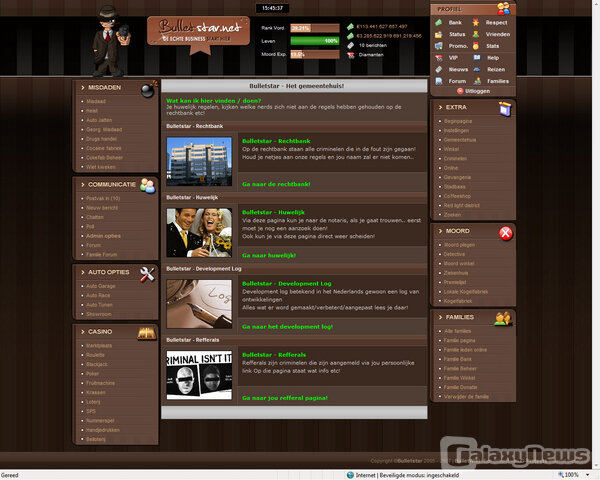Screen dimensions: 600x480
Task: Open Familie Bank in the Families menu
Action: click(458, 359)
